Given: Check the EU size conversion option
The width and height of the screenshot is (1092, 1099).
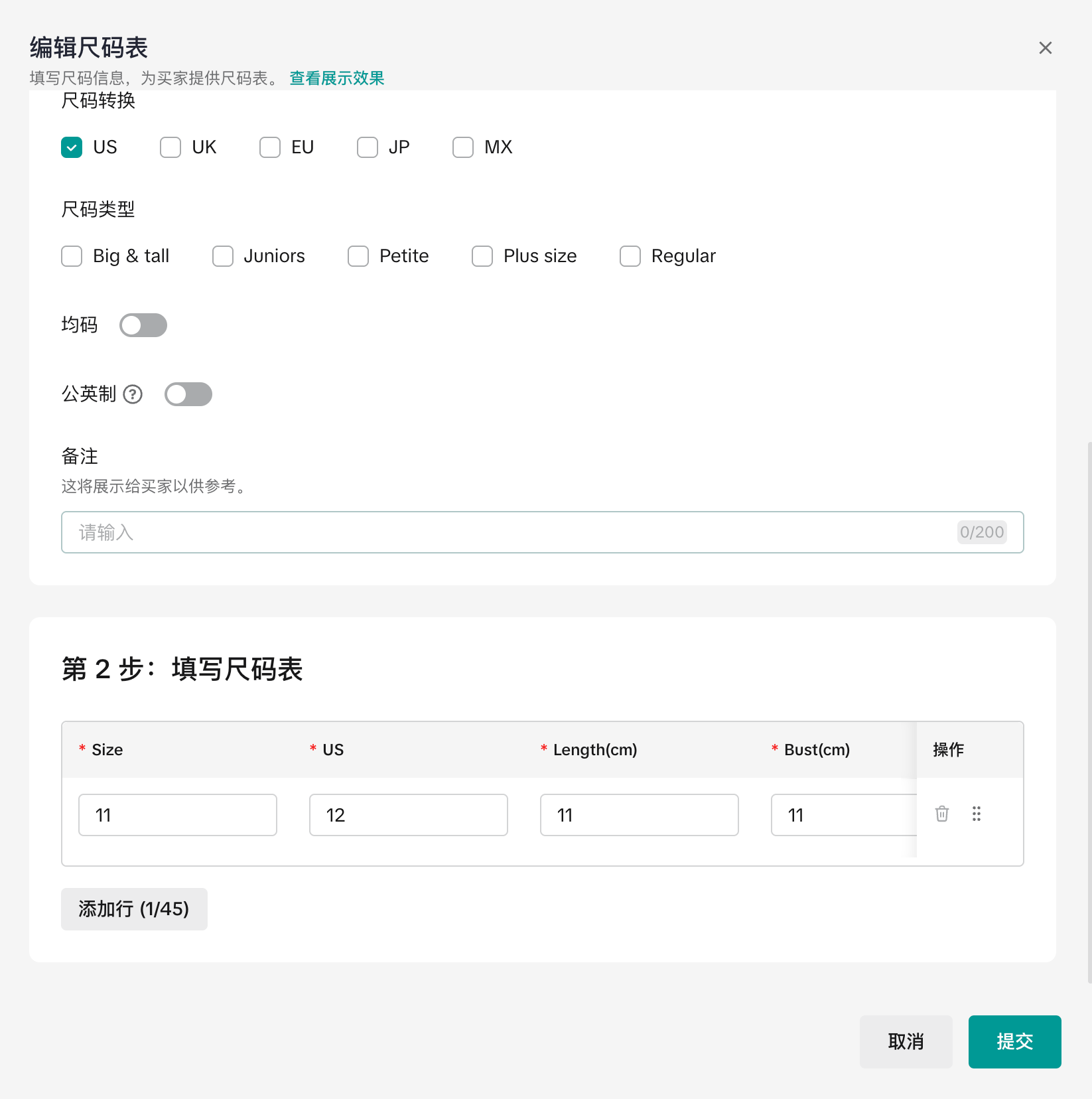Looking at the screenshot, I should (270, 147).
